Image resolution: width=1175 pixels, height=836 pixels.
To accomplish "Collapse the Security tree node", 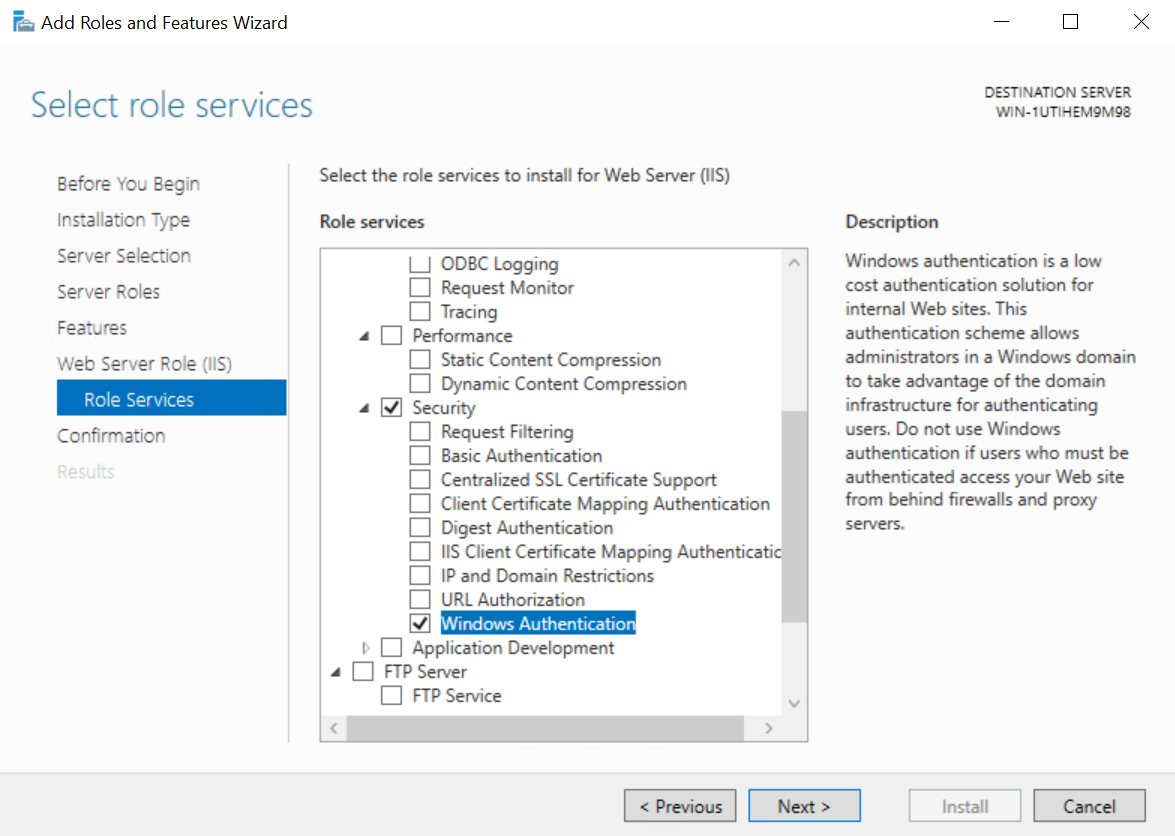I will pyautogui.click(x=364, y=408).
